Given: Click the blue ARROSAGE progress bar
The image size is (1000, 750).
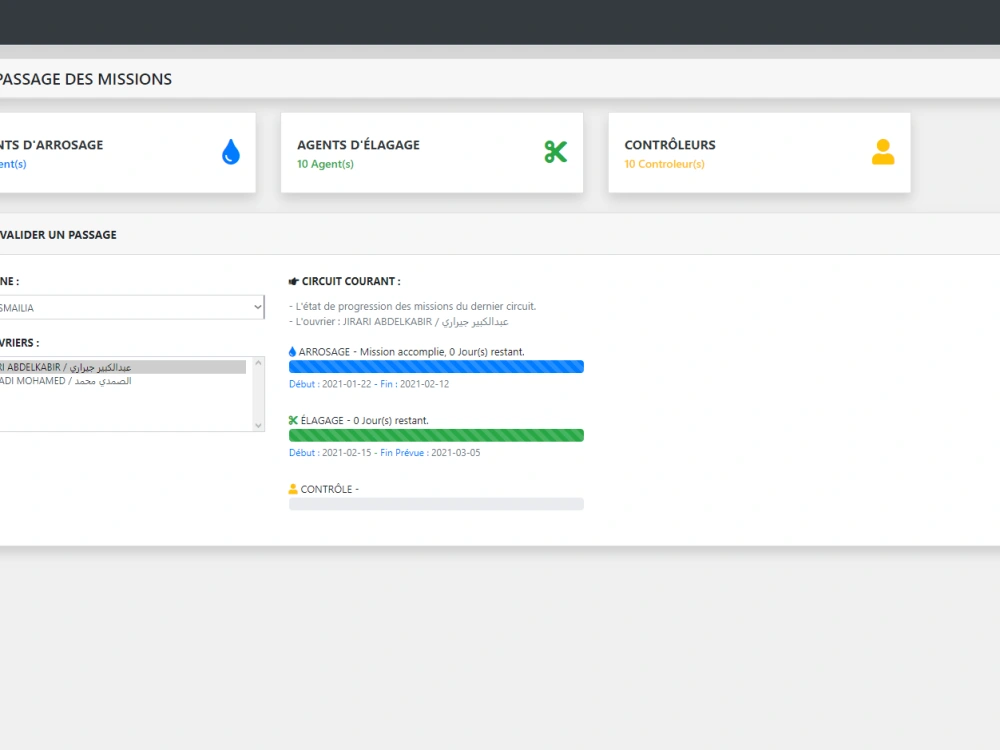Looking at the screenshot, I should tap(436, 367).
